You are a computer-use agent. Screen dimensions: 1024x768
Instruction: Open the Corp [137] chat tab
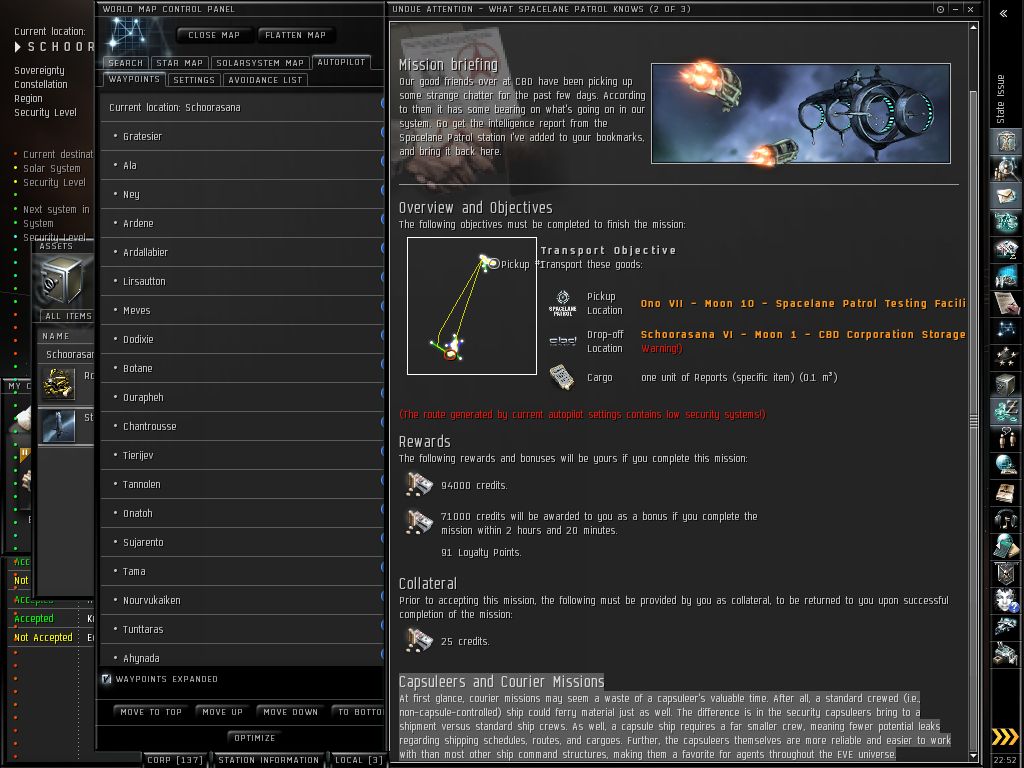(175, 760)
